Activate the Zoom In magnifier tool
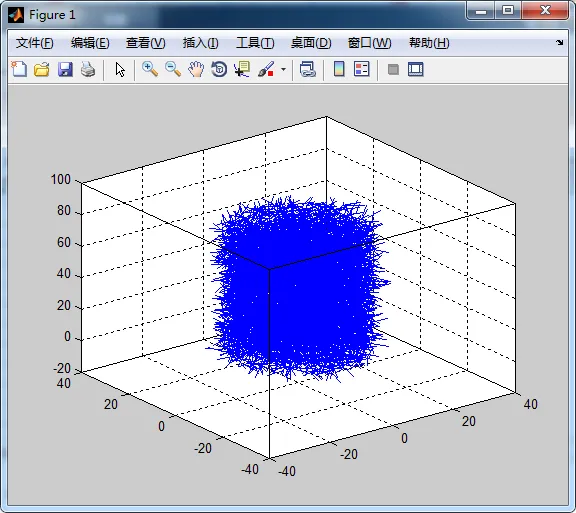The image size is (576, 513). coord(150,69)
